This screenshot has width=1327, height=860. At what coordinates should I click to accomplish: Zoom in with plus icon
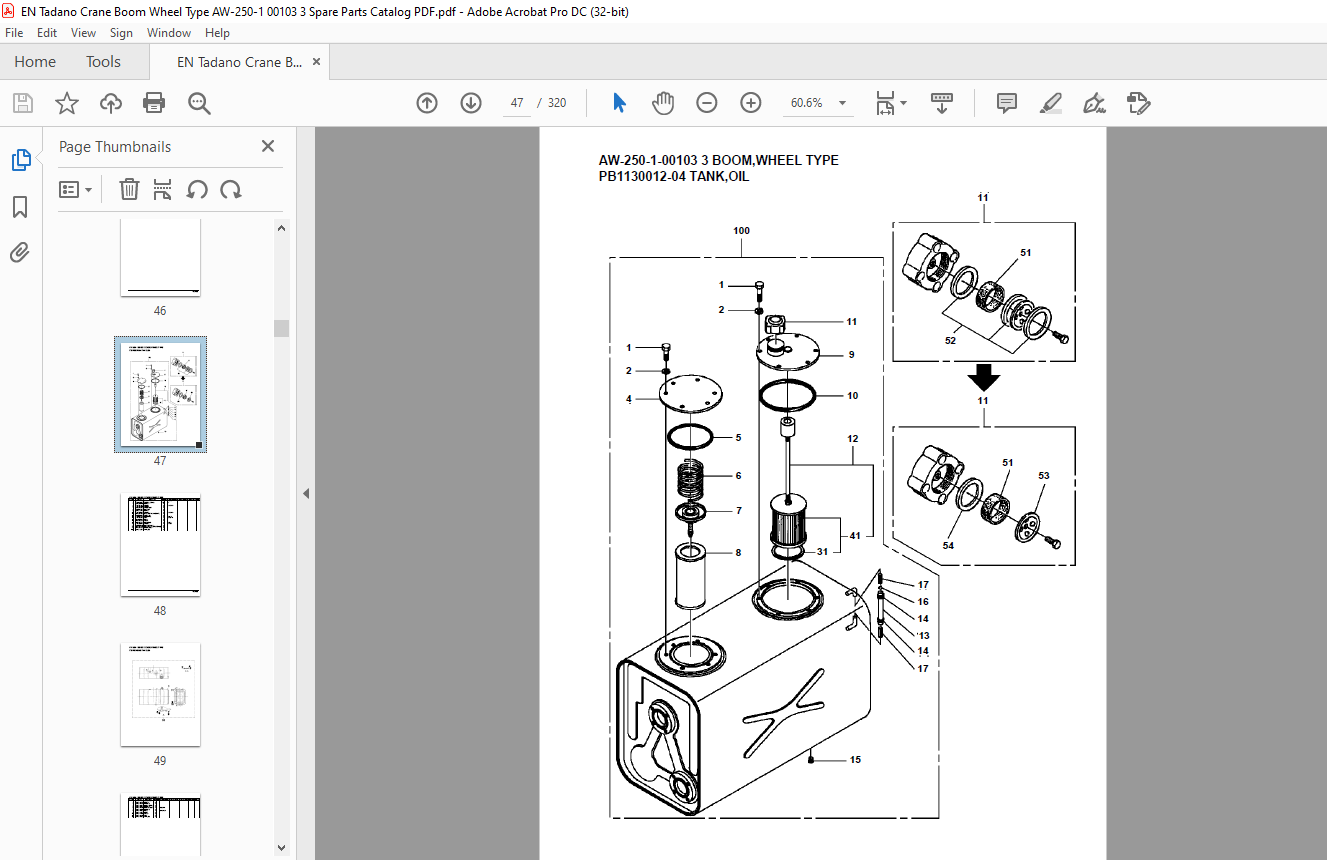751,103
